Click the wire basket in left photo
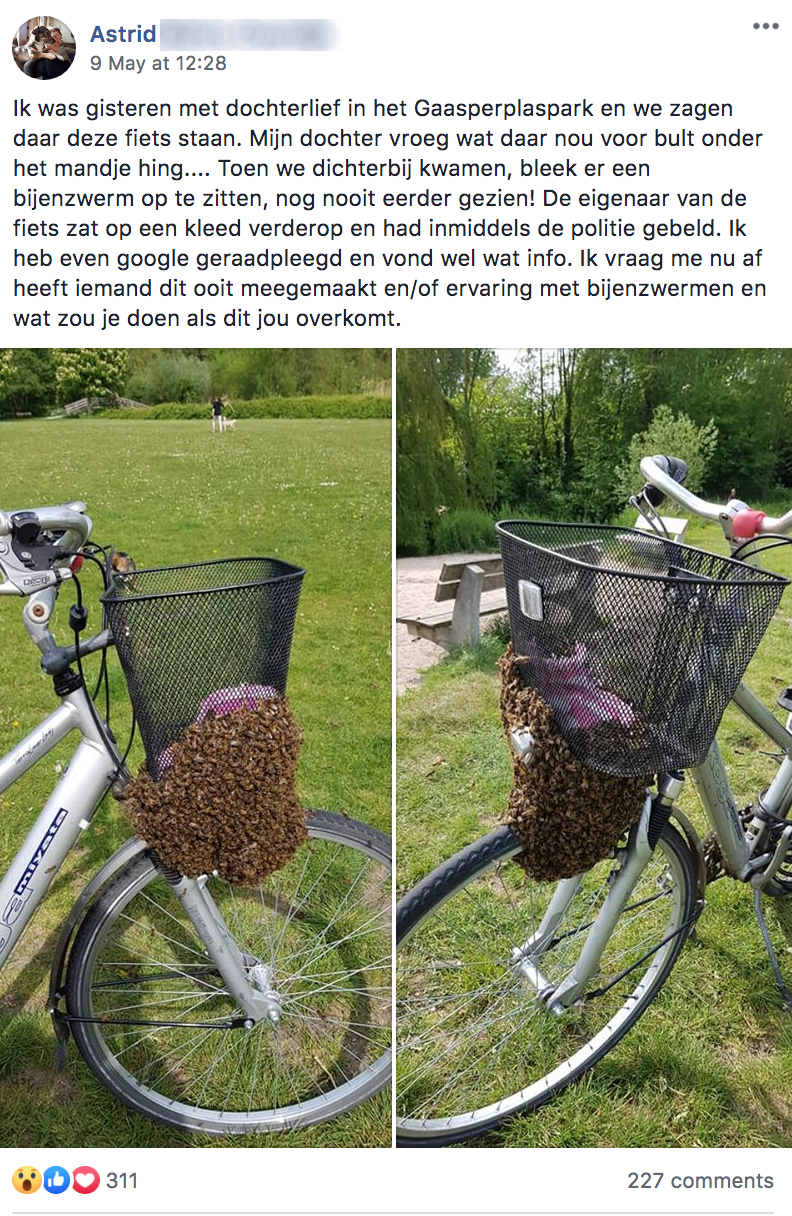 206,665
